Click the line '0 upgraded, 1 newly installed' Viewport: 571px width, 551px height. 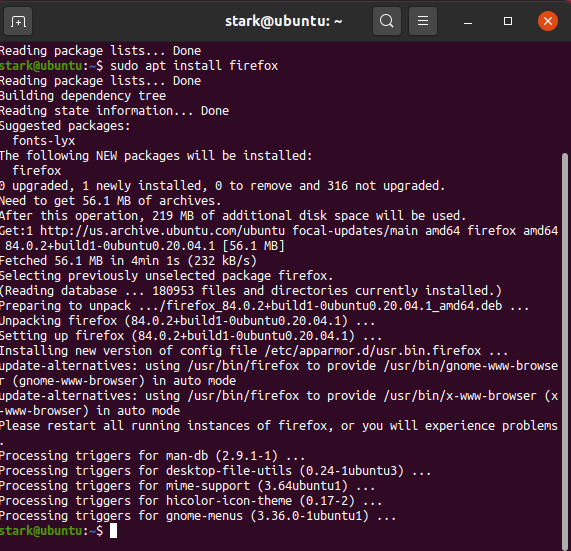[223, 186]
